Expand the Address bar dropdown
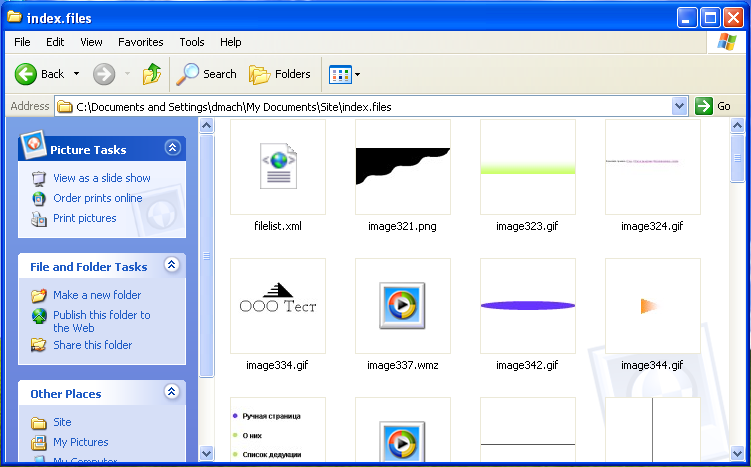 [680, 106]
